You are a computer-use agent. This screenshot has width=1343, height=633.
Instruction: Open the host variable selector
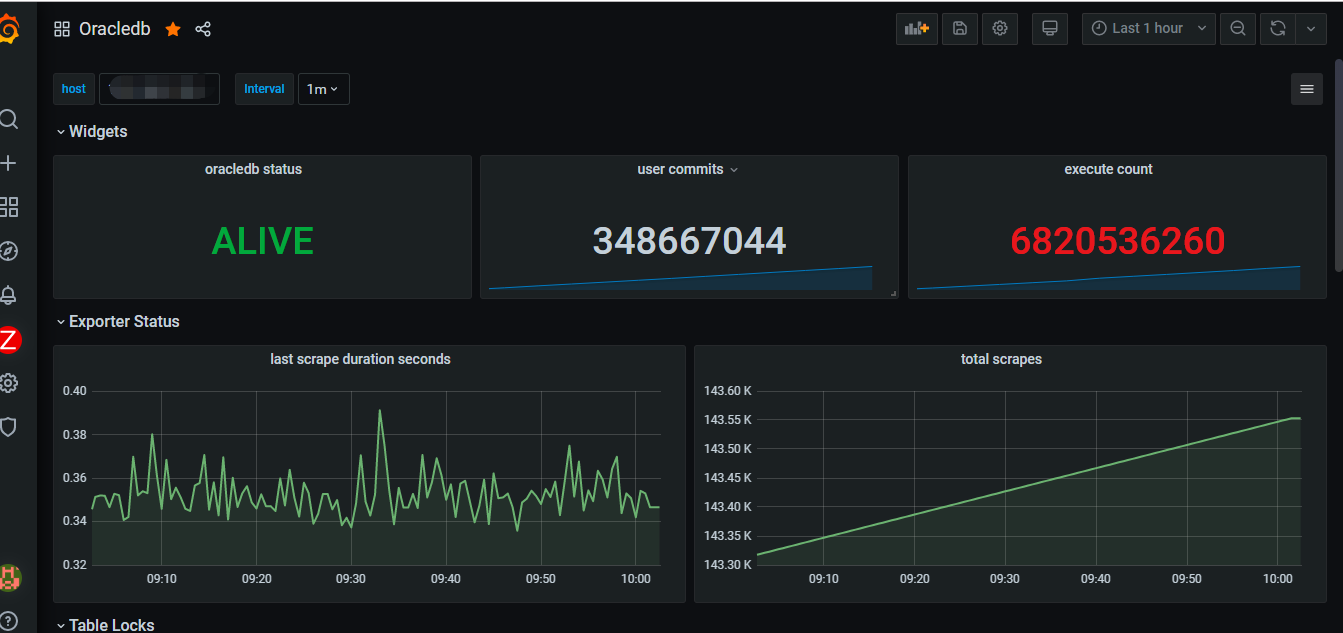click(159, 89)
